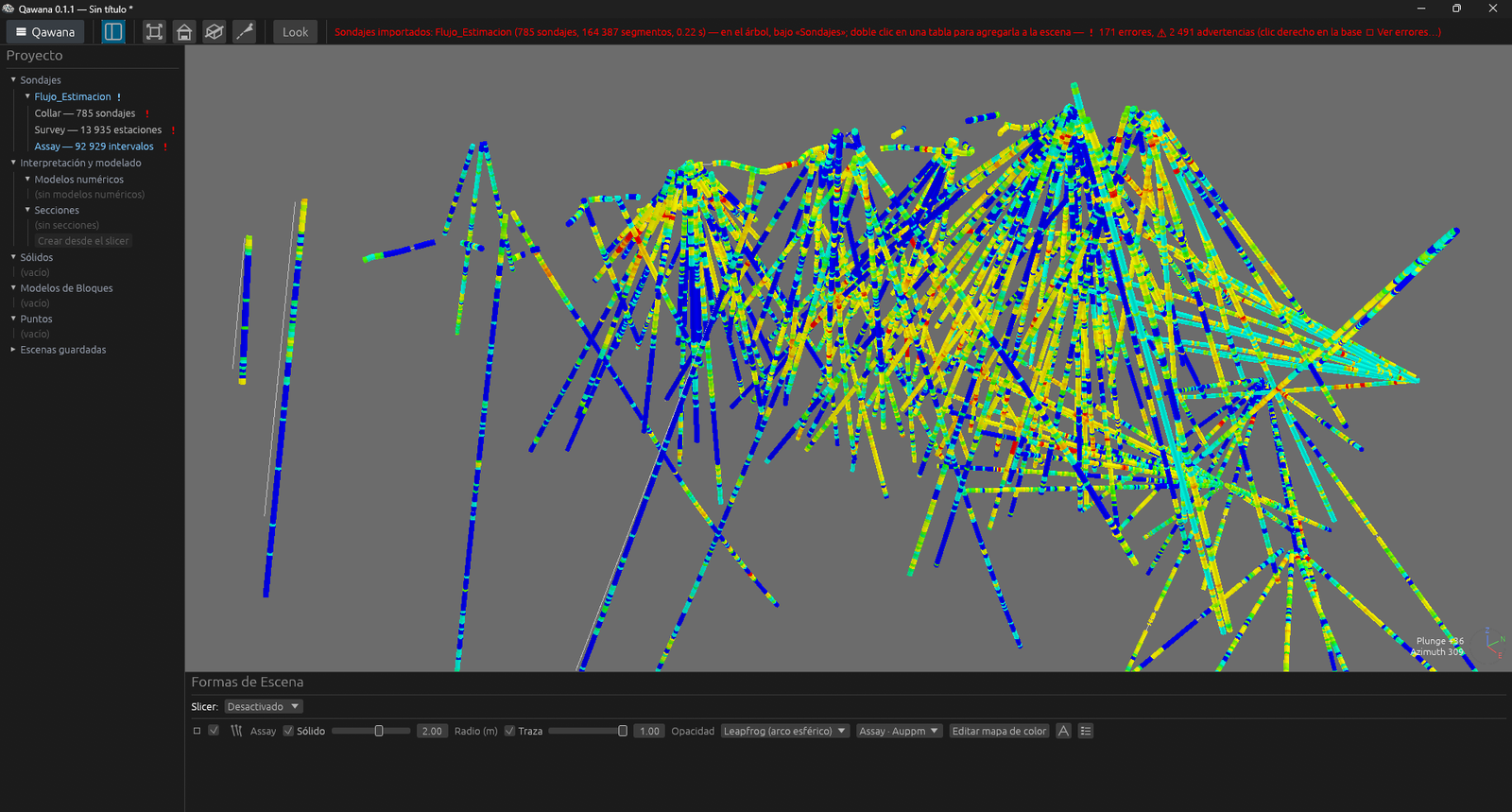This screenshot has width=1512, height=812.
Task: Select the drillhole pick tool icon
Action: coord(245,31)
